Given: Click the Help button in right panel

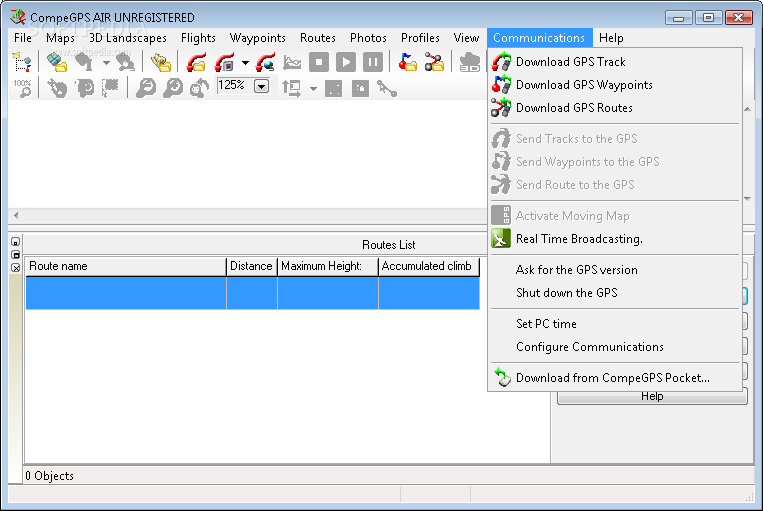Looking at the screenshot, I should click(652, 397).
